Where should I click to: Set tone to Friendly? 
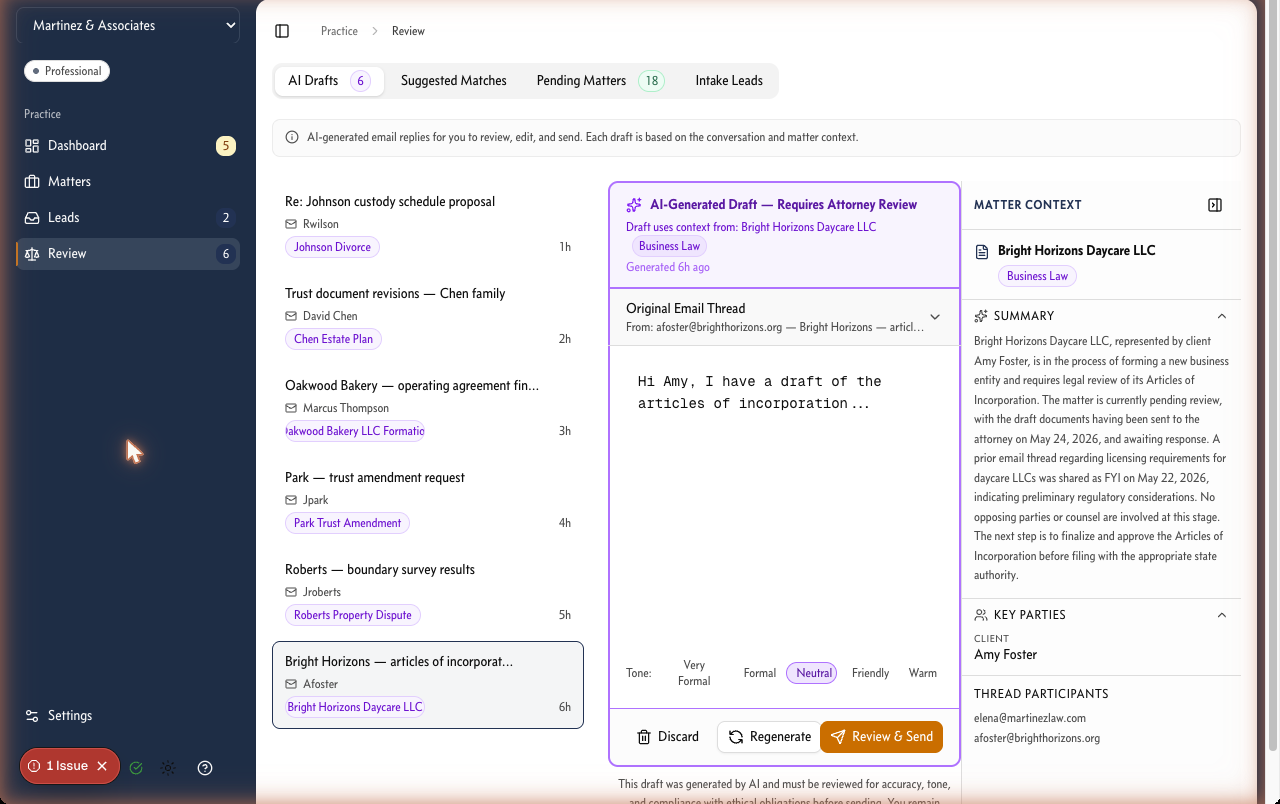pos(870,673)
